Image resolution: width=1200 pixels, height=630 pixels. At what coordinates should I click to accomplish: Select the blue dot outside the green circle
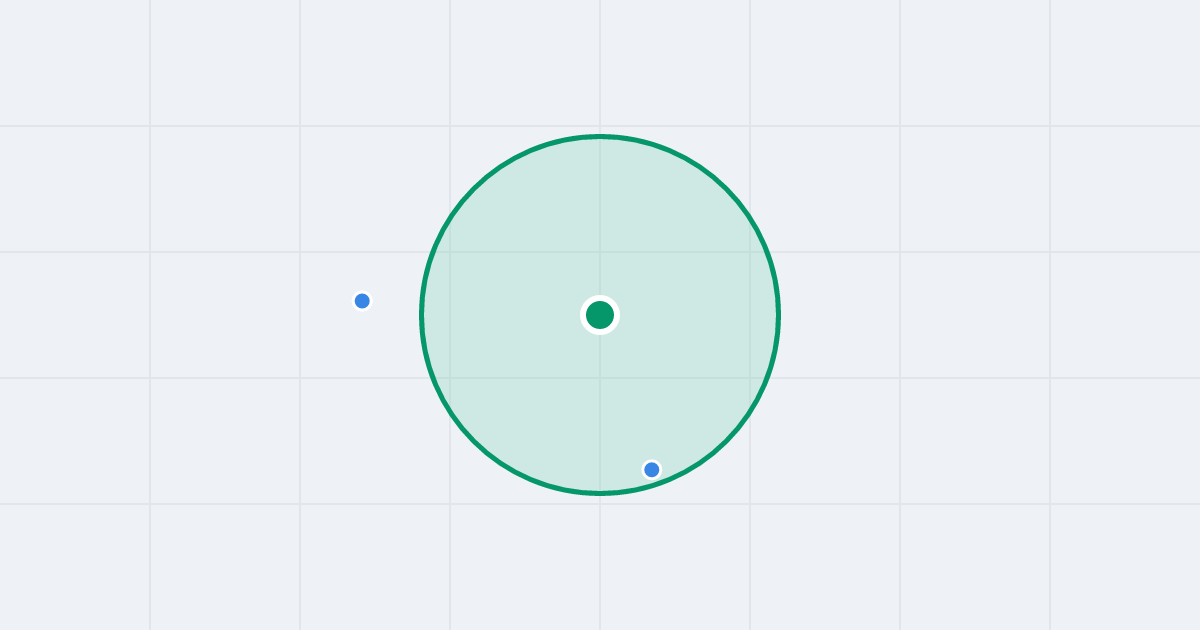[362, 301]
